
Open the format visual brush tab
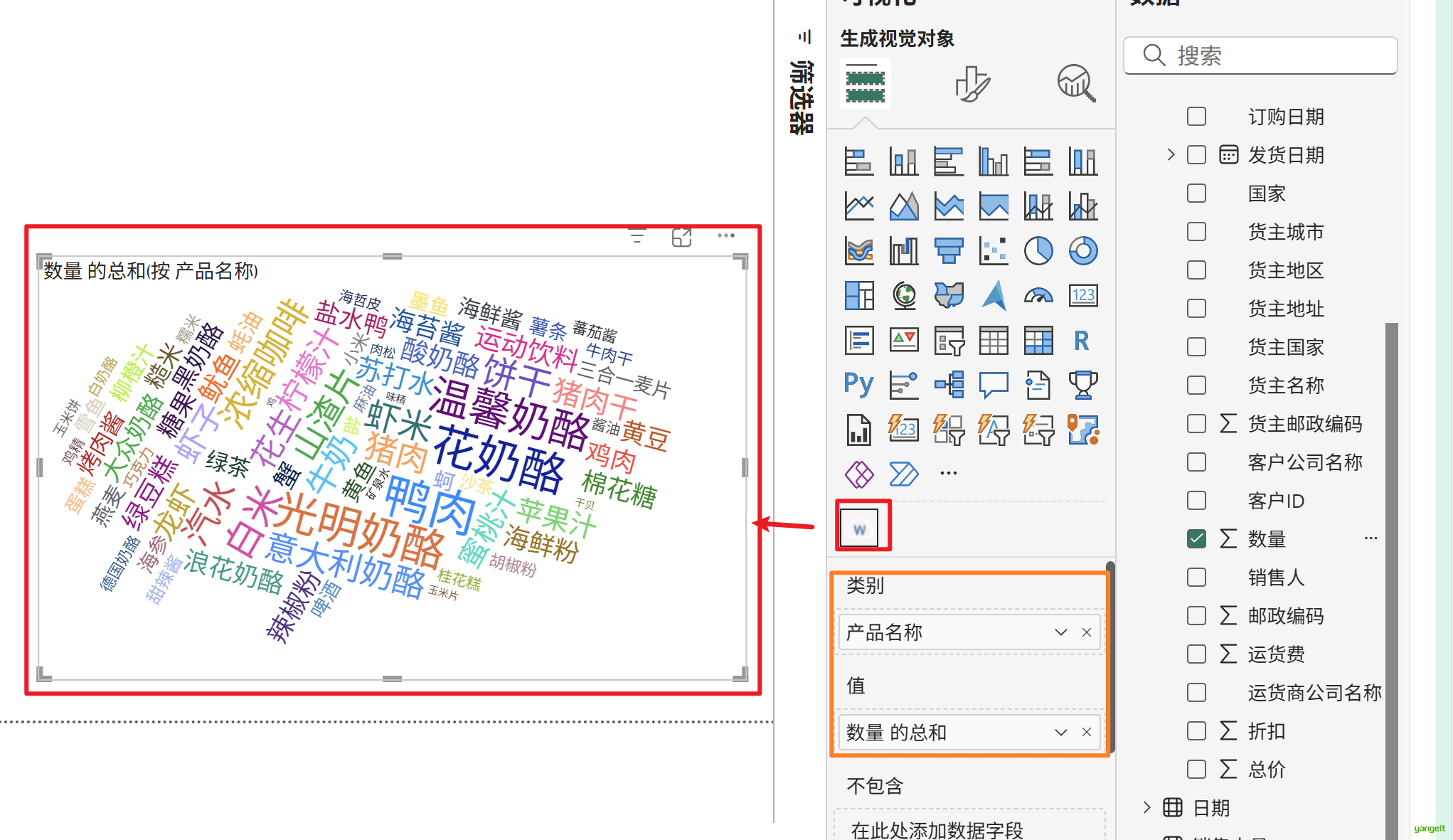972,84
